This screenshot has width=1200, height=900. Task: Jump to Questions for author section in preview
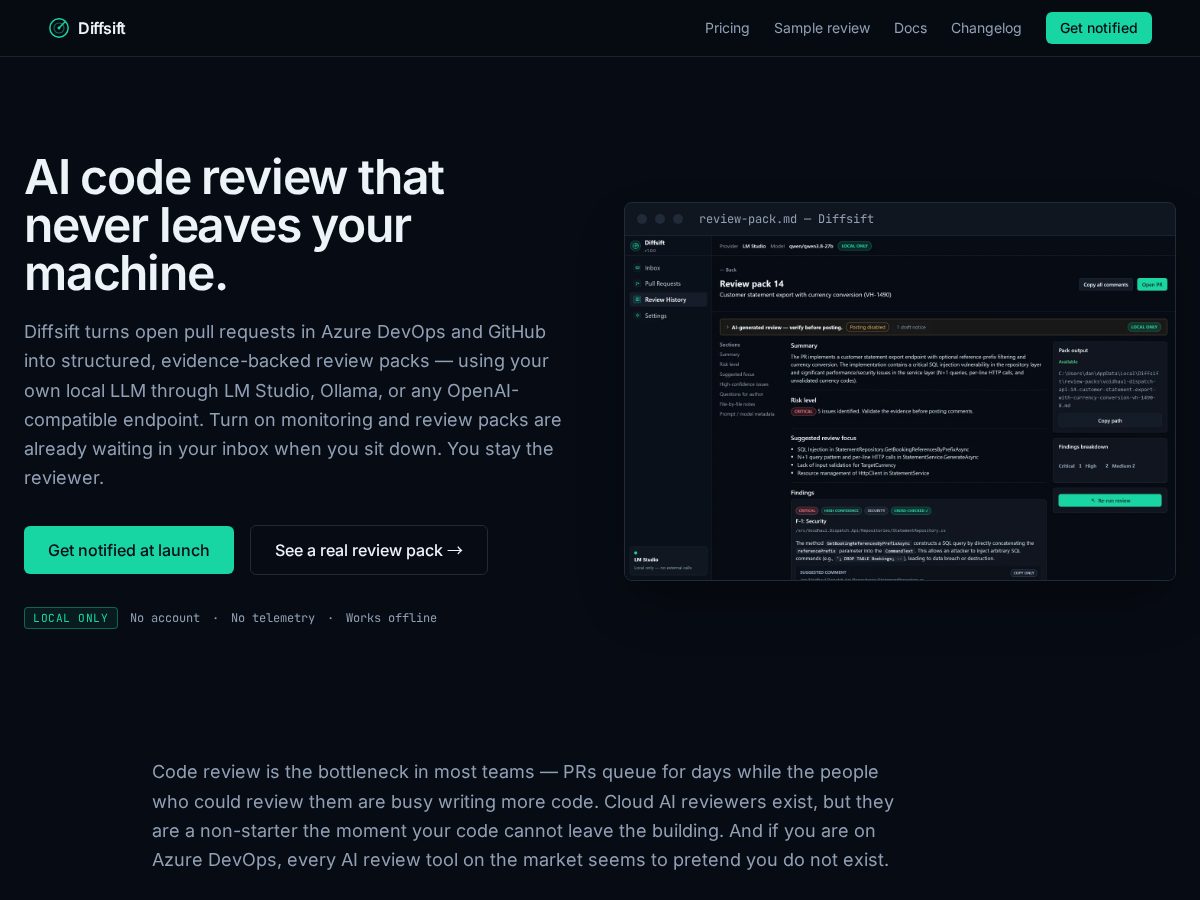tap(742, 394)
